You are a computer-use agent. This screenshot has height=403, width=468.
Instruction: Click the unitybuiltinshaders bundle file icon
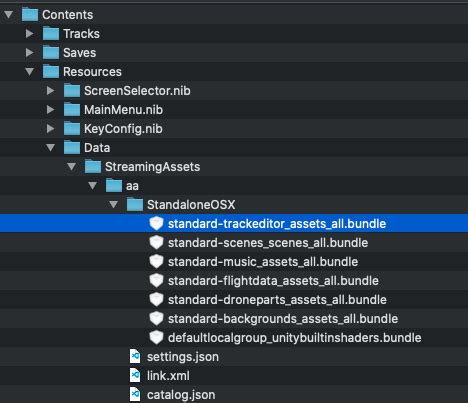point(156,337)
